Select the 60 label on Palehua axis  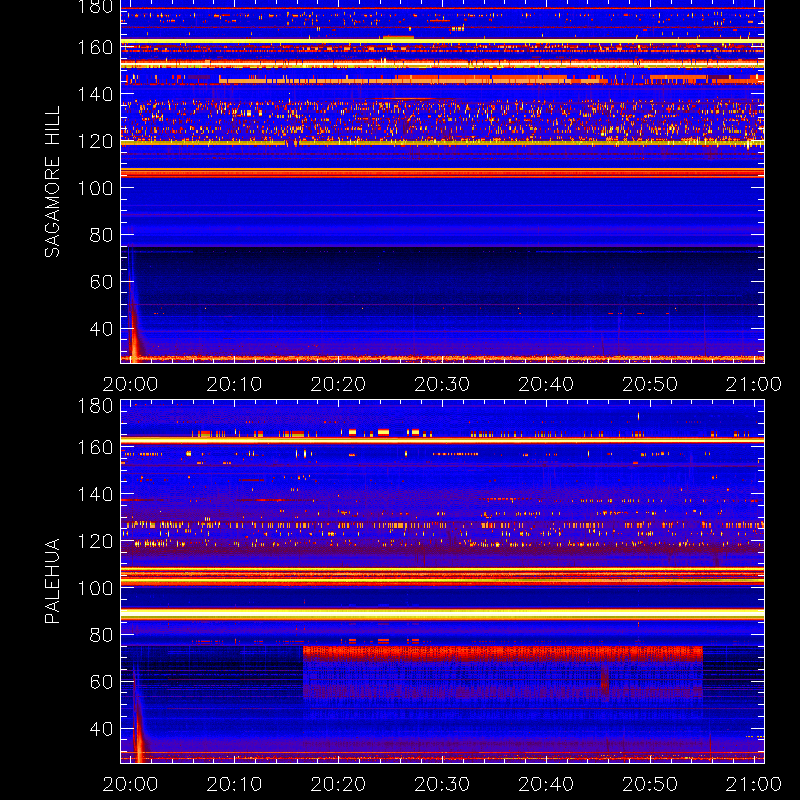[x=101, y=682]
